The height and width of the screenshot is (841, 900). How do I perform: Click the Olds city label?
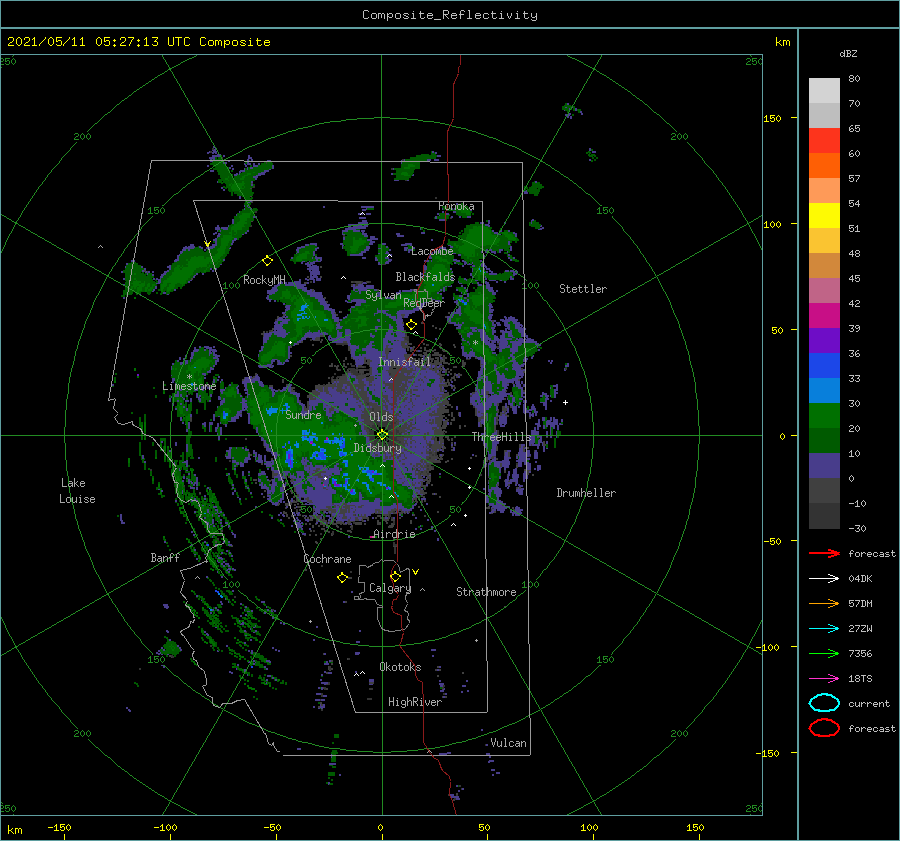[381, 417]
